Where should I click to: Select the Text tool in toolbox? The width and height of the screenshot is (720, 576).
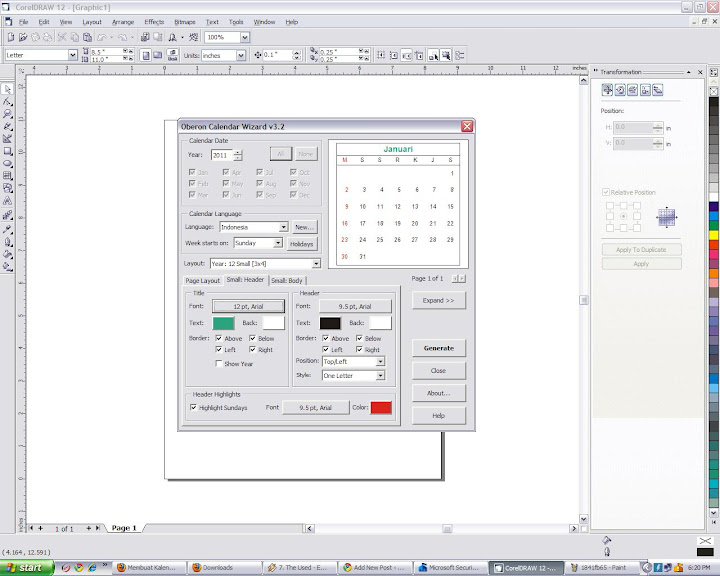tap(7, 201)
